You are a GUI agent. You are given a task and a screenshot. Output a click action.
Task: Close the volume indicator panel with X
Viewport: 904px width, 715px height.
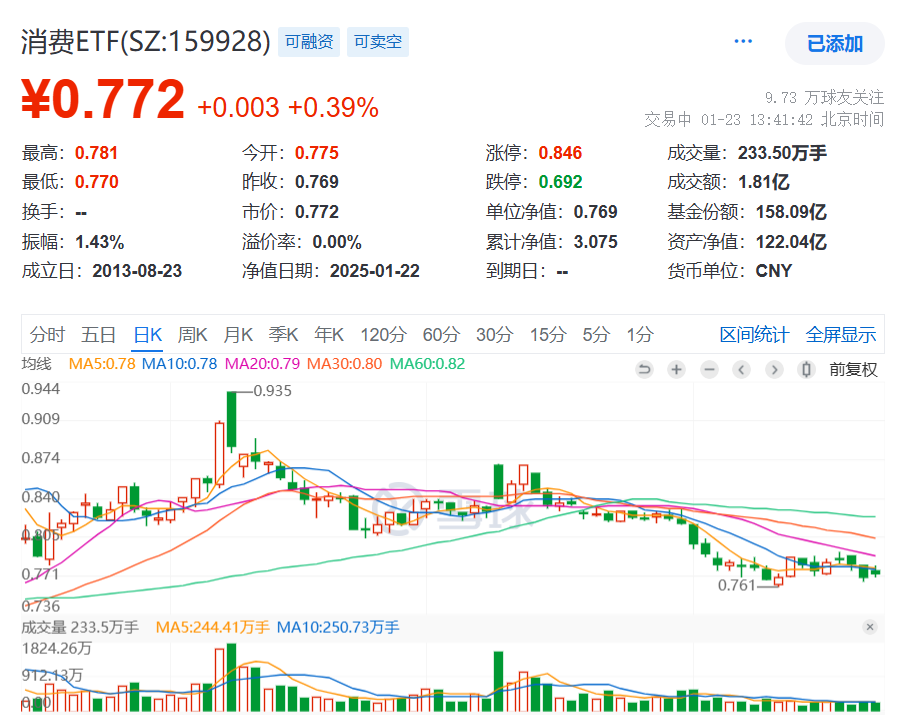click(869, 627)
